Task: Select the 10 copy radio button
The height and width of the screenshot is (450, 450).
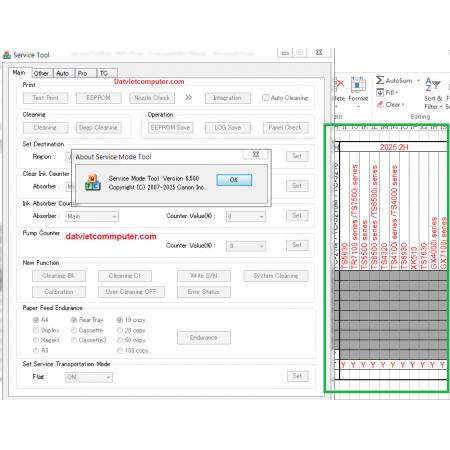Action: click(119, 320)
